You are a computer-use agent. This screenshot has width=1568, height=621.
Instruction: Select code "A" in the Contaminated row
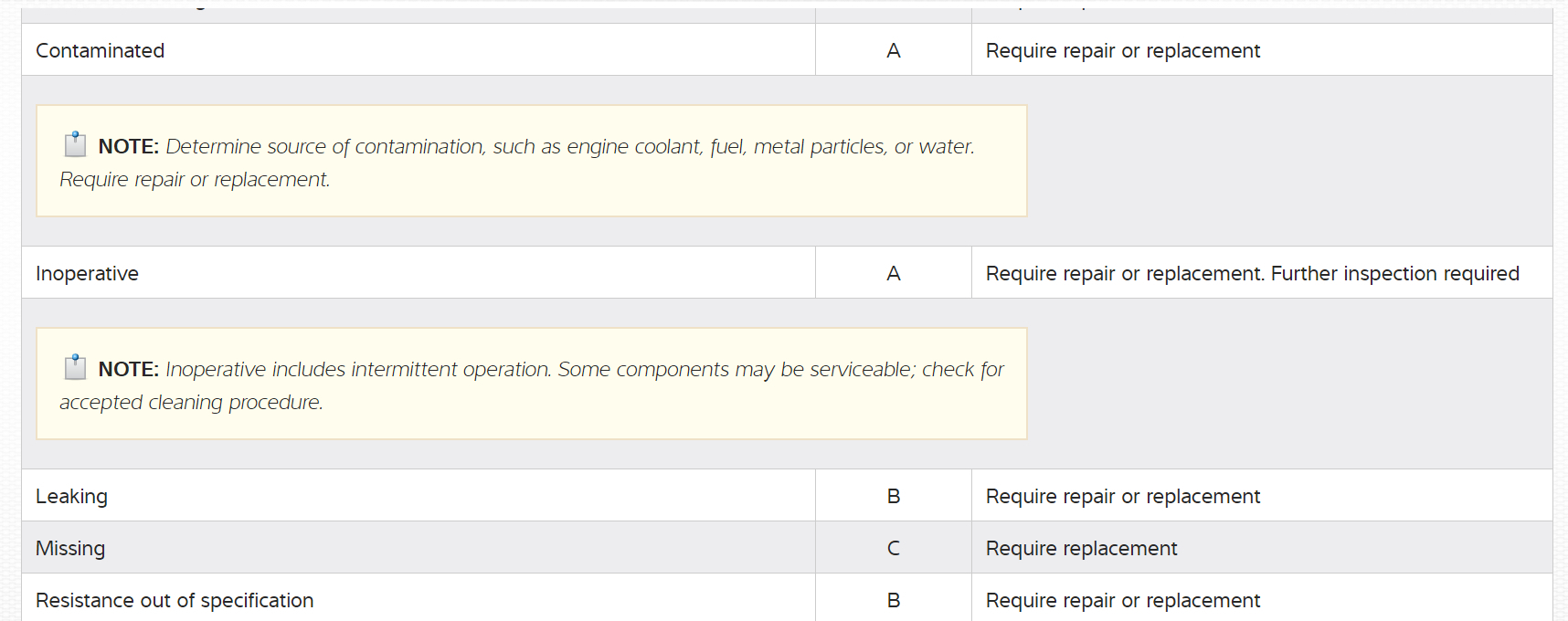tap(893, 51)
